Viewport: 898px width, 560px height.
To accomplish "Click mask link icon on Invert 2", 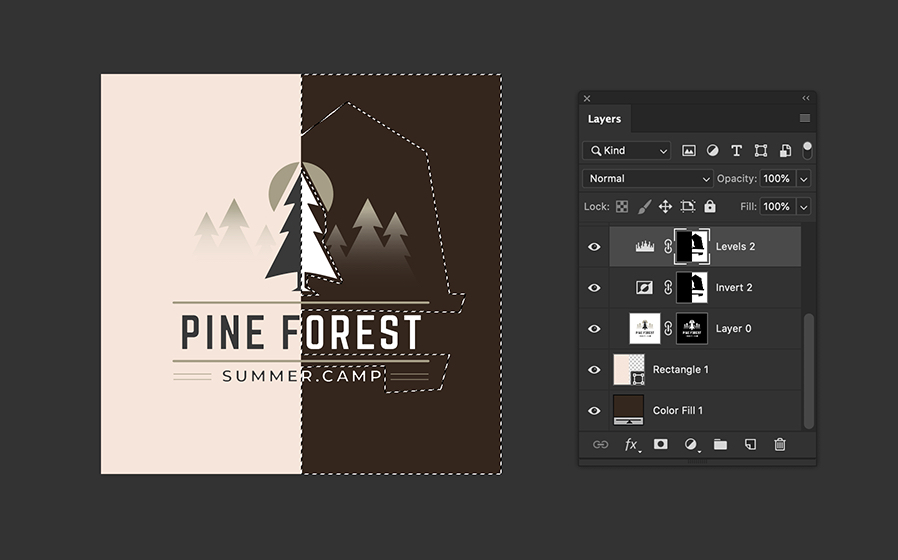I will click(x=668, y=287).
